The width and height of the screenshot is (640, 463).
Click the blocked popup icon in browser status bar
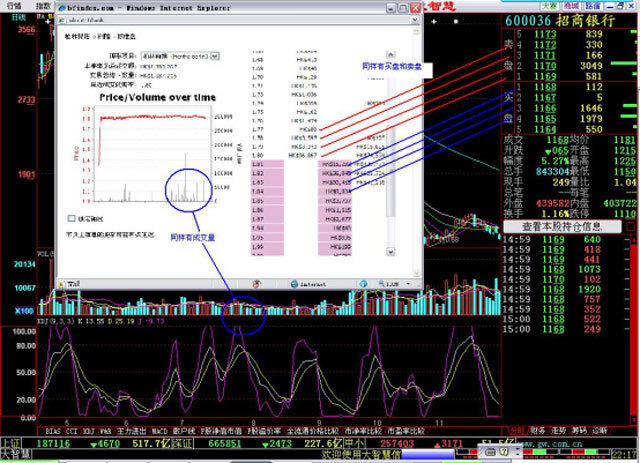(x=256, y=284)
